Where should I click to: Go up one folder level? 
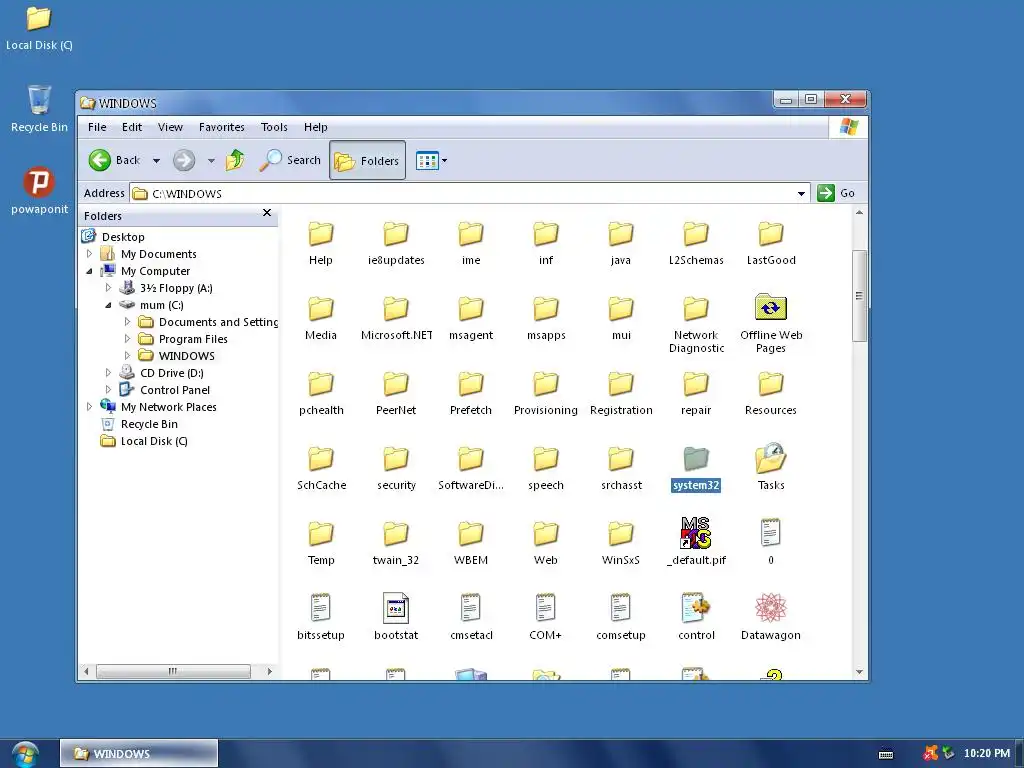tap(235, 160)
